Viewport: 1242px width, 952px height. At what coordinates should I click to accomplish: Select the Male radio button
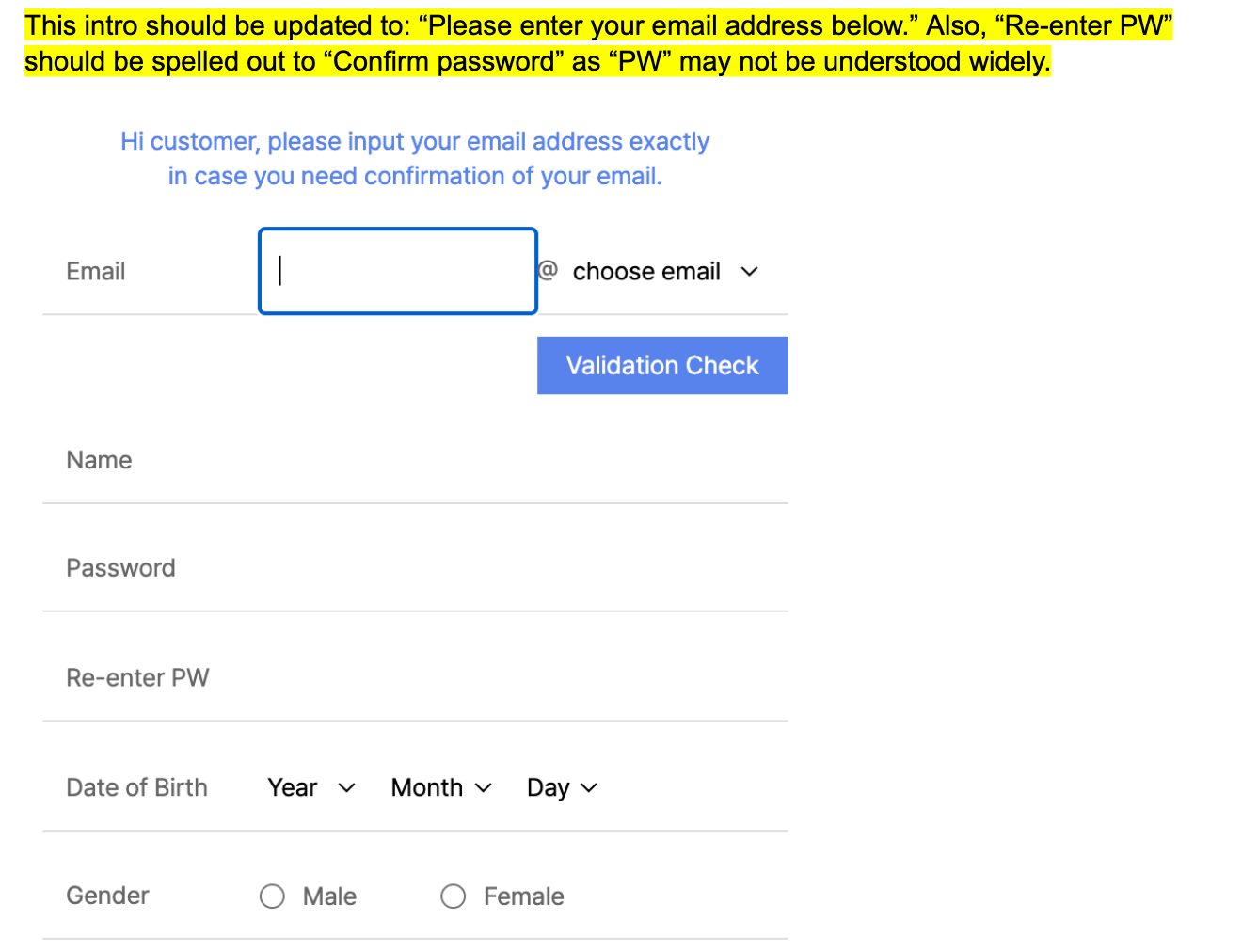point(273,896)
